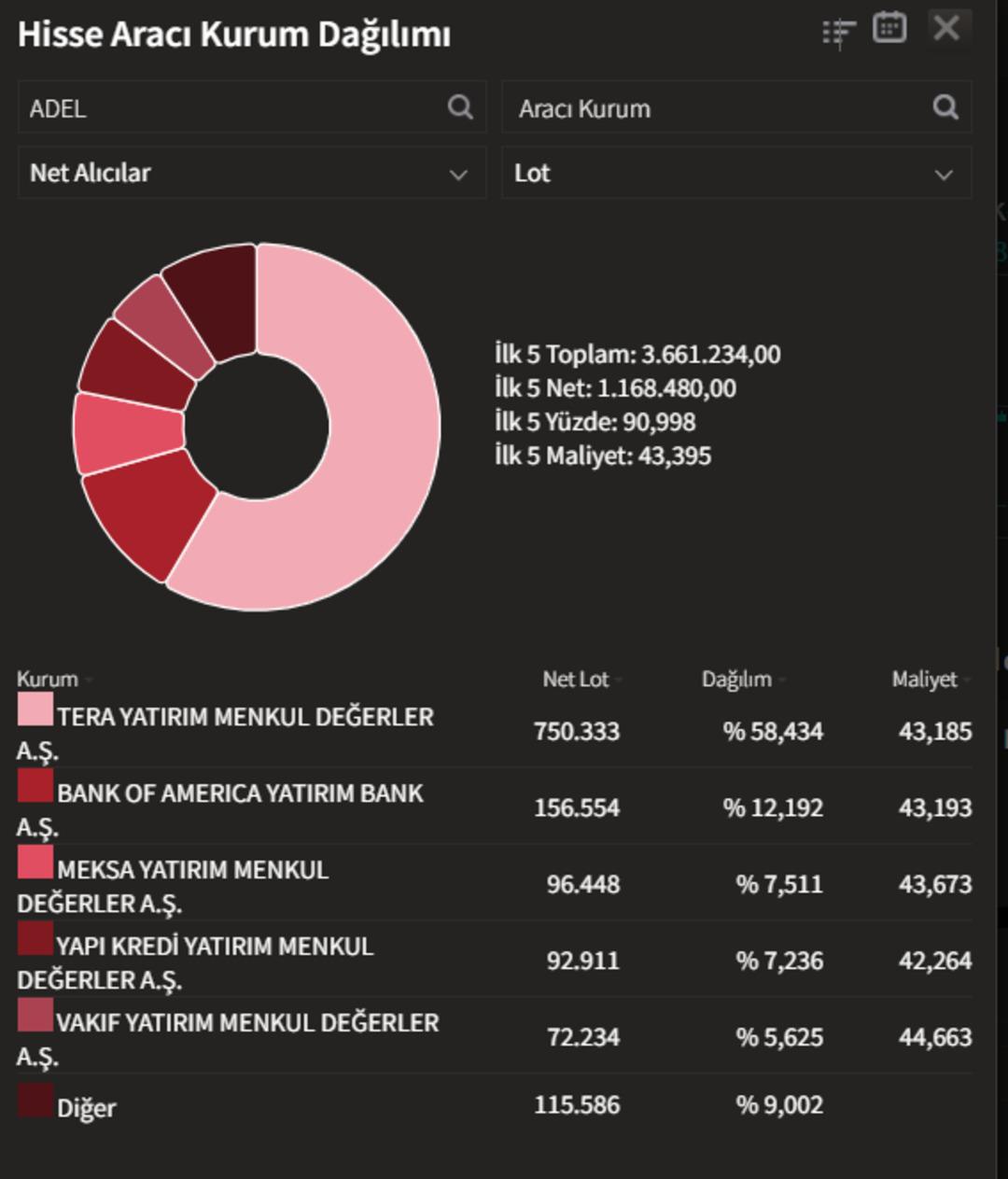Click the search icon in ADEL field

coord(460,107)
